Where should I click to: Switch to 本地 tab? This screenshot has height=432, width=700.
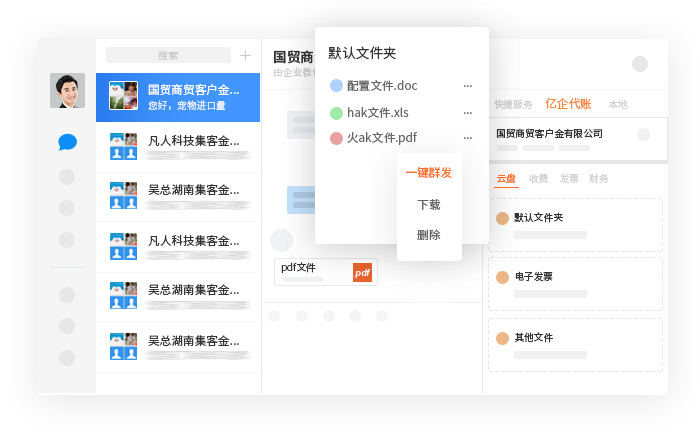click(x=618, y=104)
